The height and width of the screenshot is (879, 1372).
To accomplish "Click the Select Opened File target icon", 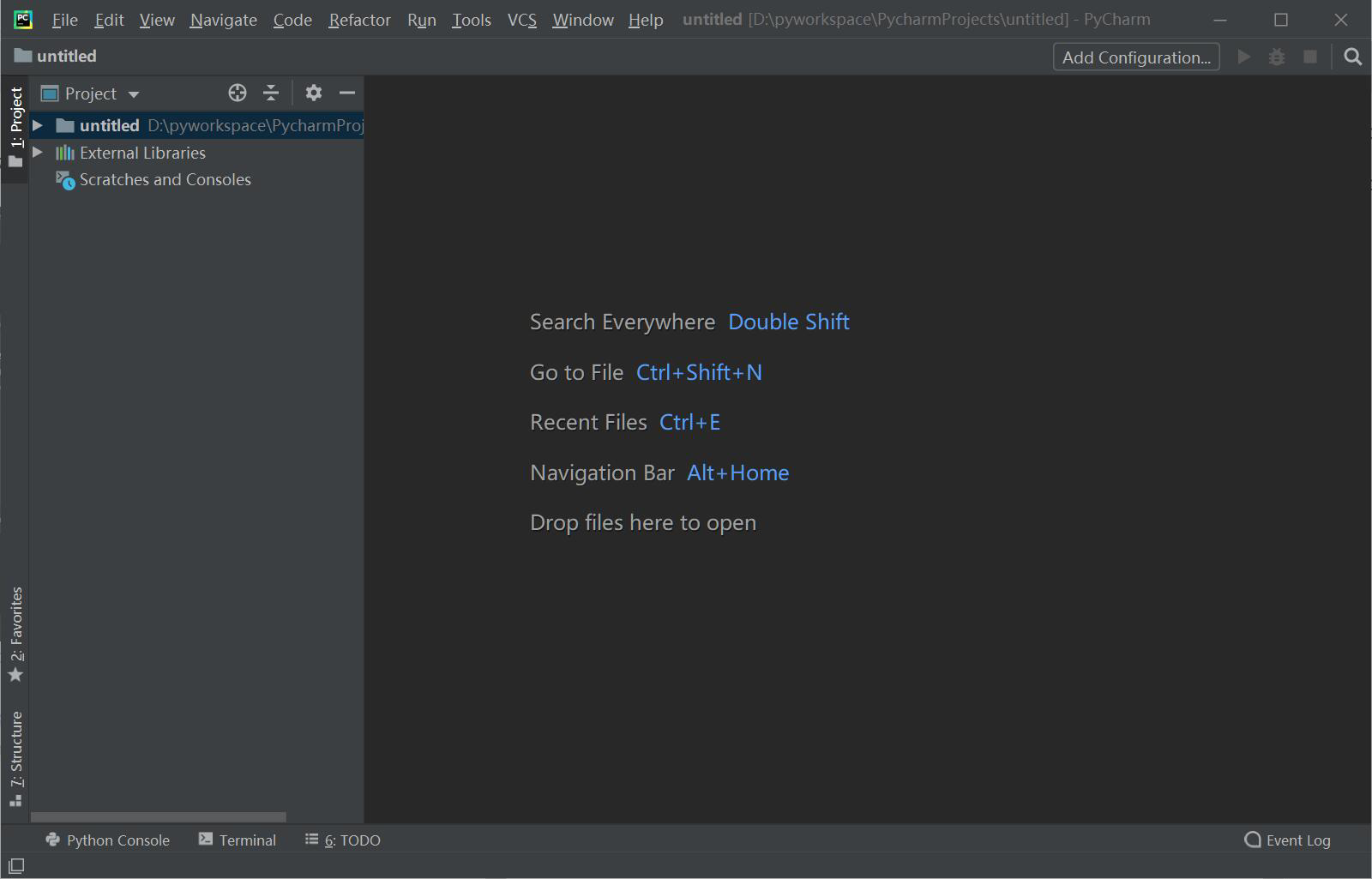I will (x=237, y=93).
